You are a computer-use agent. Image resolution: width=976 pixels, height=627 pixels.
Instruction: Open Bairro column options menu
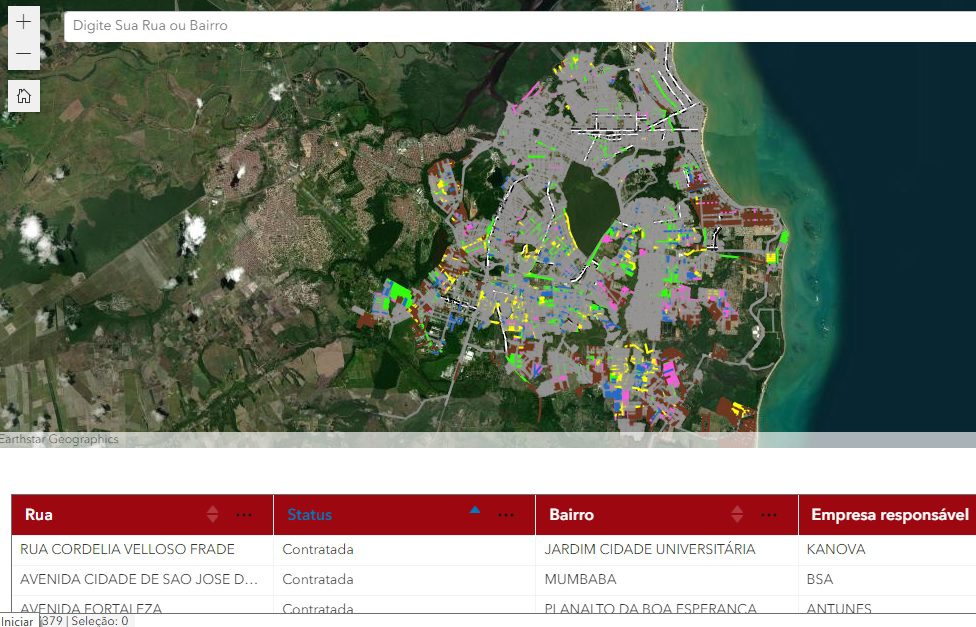[769, 515]
